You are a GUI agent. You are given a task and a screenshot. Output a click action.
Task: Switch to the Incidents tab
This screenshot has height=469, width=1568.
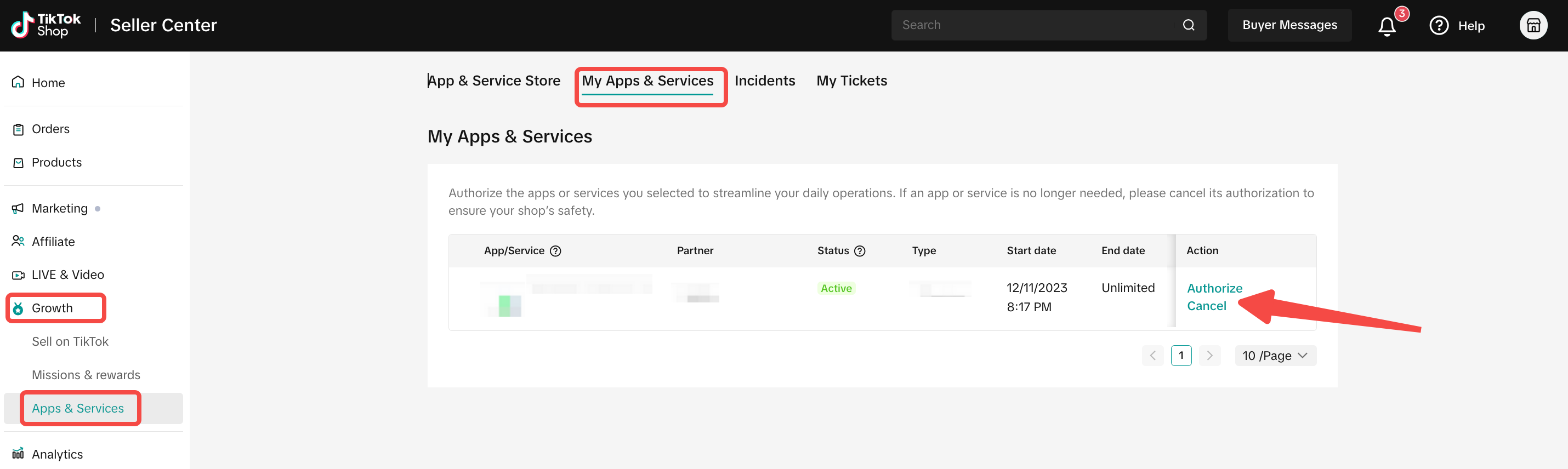pyautogui.click(x=764, y=81)
